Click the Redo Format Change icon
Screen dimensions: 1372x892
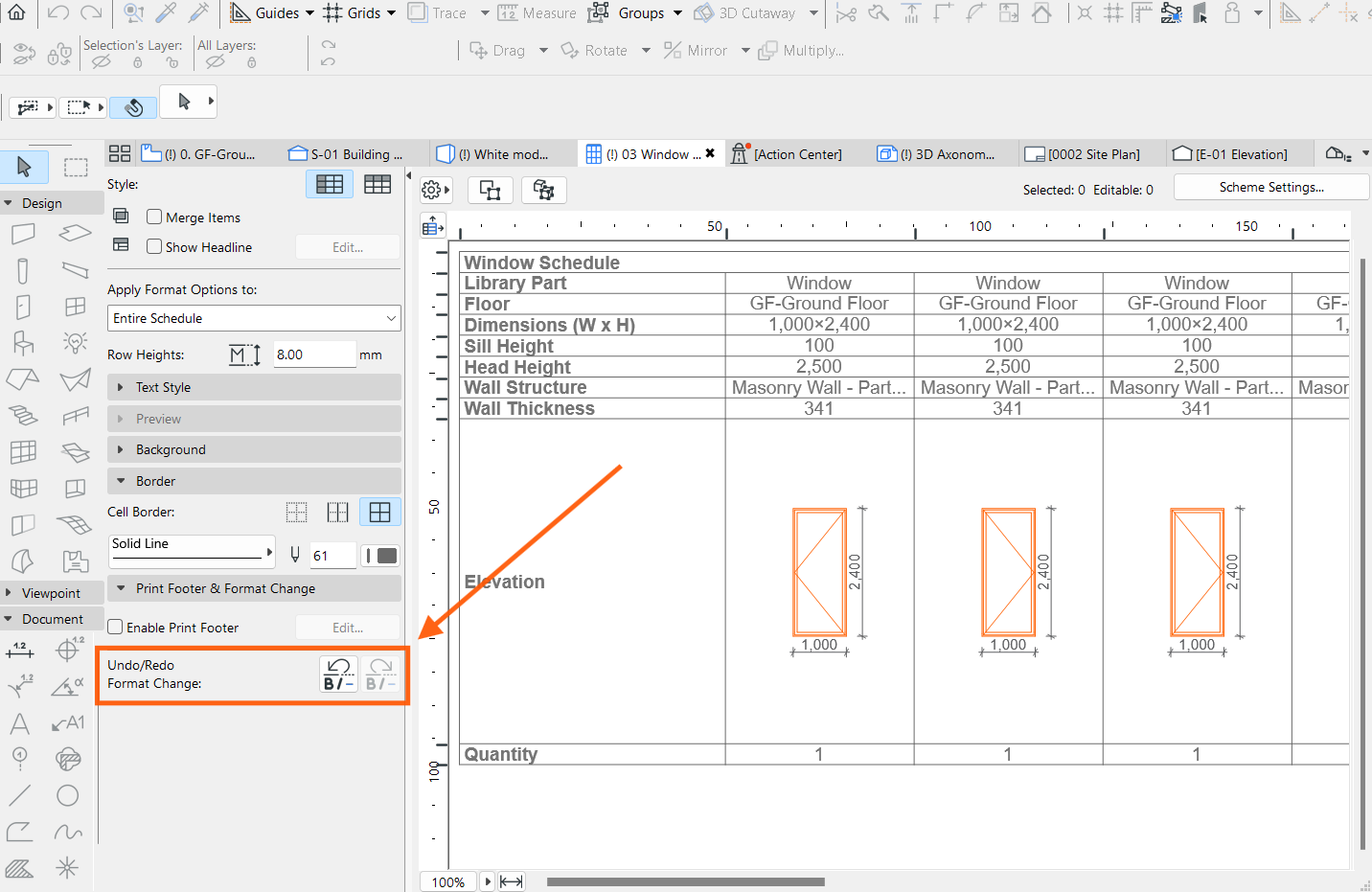pyautogui.click(x=381, y=674)
